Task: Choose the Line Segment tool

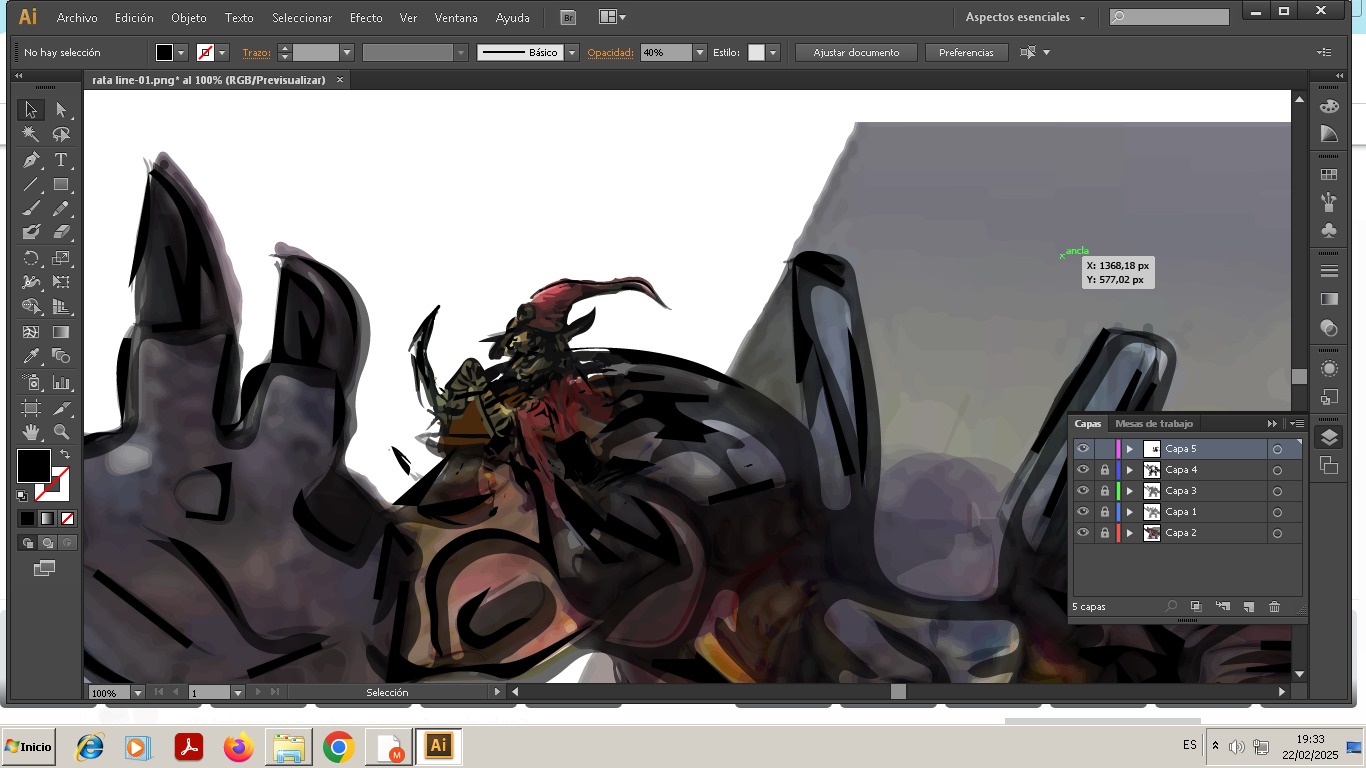Action: pos(31,185)
